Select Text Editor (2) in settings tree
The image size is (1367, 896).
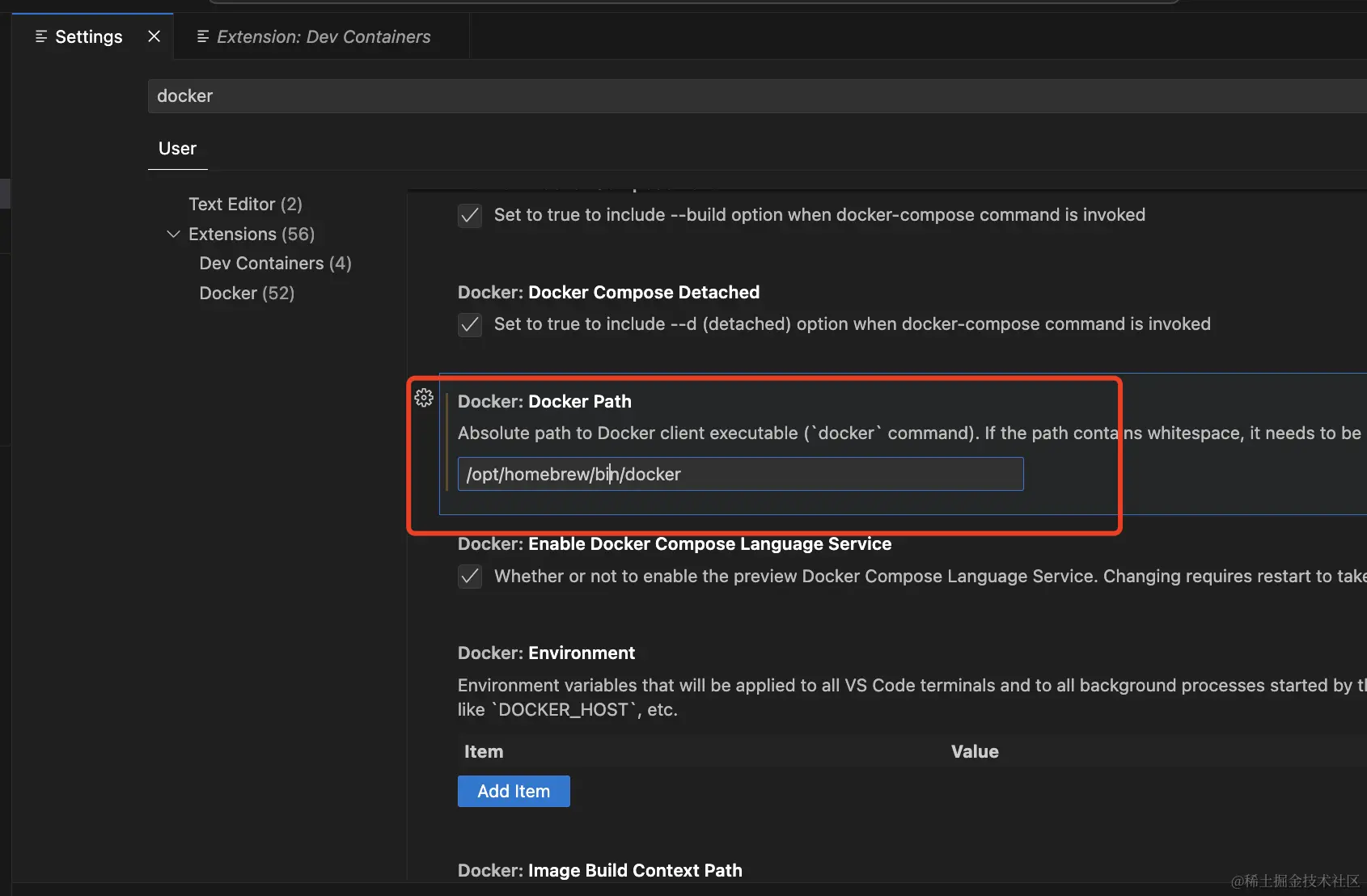(x=245, y=204)
